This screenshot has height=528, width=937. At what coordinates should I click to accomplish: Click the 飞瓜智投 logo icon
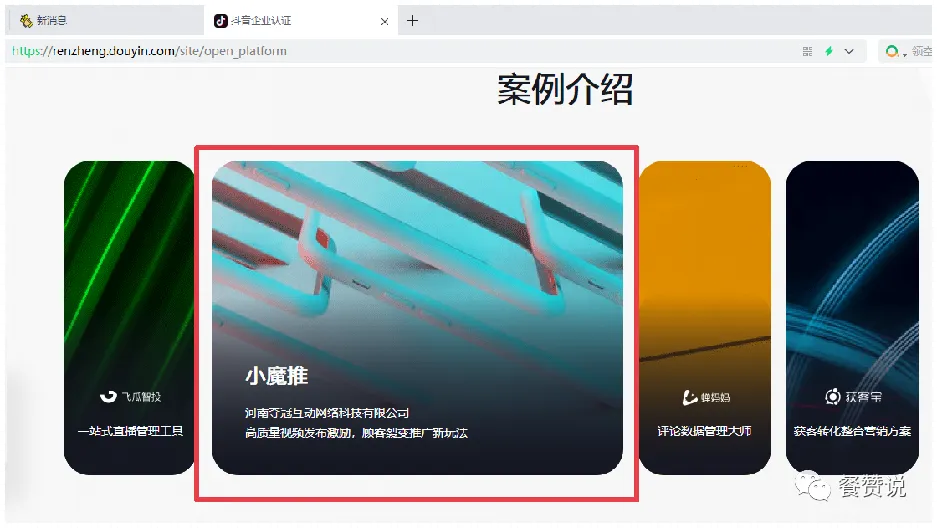click(108, 397)
